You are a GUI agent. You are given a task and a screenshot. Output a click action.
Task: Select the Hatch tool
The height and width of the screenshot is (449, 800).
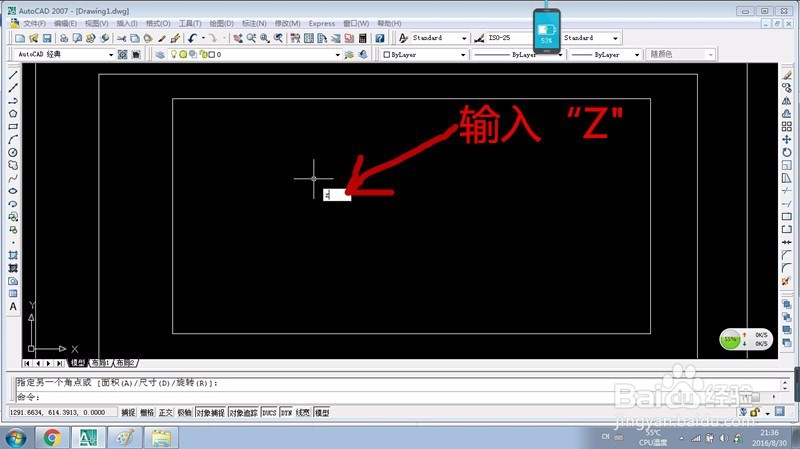pyautogui.click(x=13, y=255)
